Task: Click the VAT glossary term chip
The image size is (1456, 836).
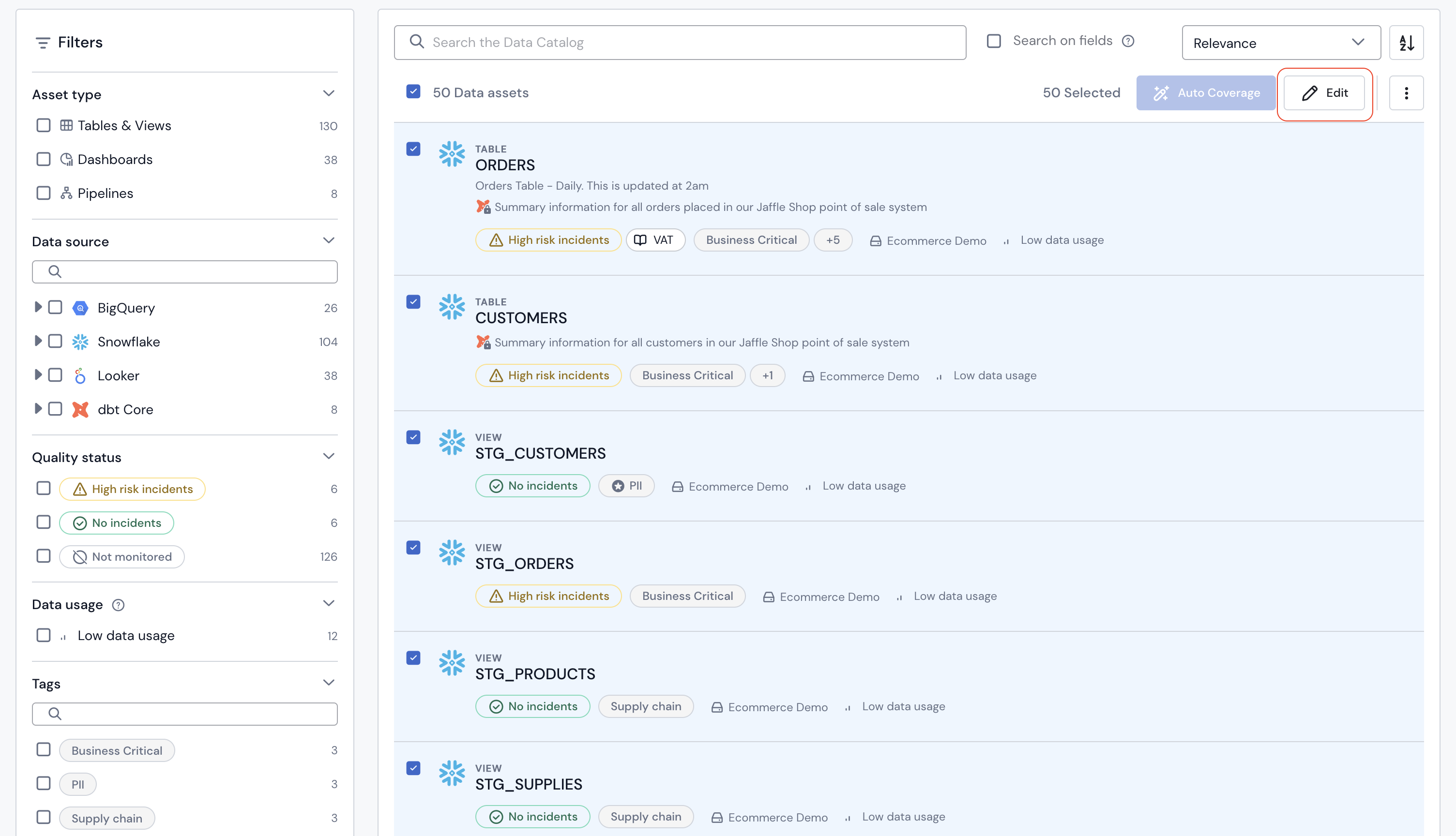Action: pyautogui.click(x=655, y=240)
